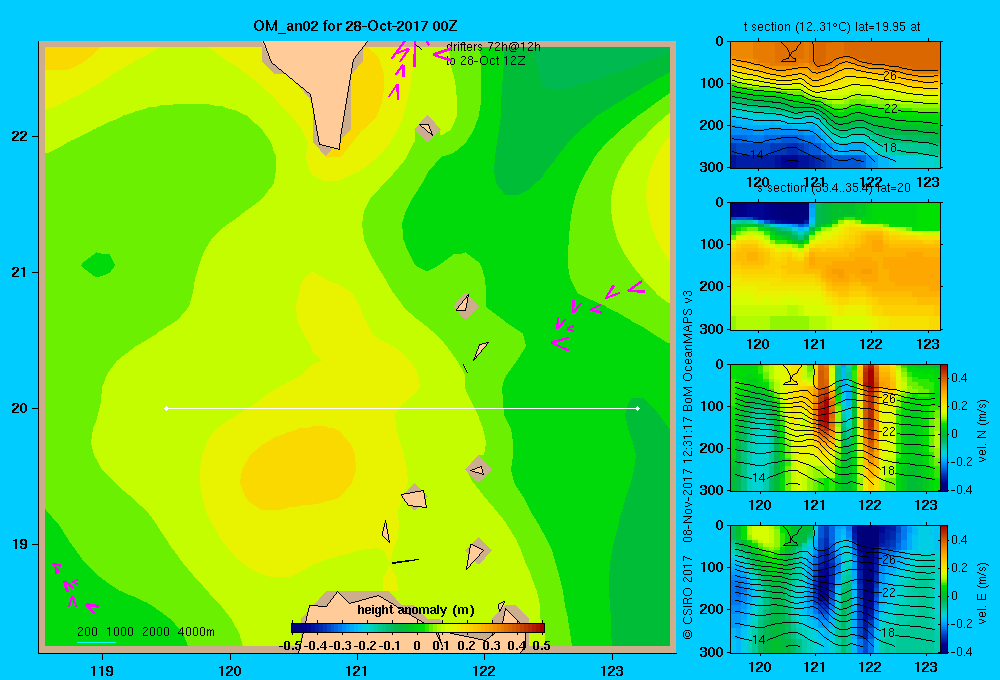Click the height anomaly color bar
Screen dimensions: 1000x680
(x=418, y=627)
